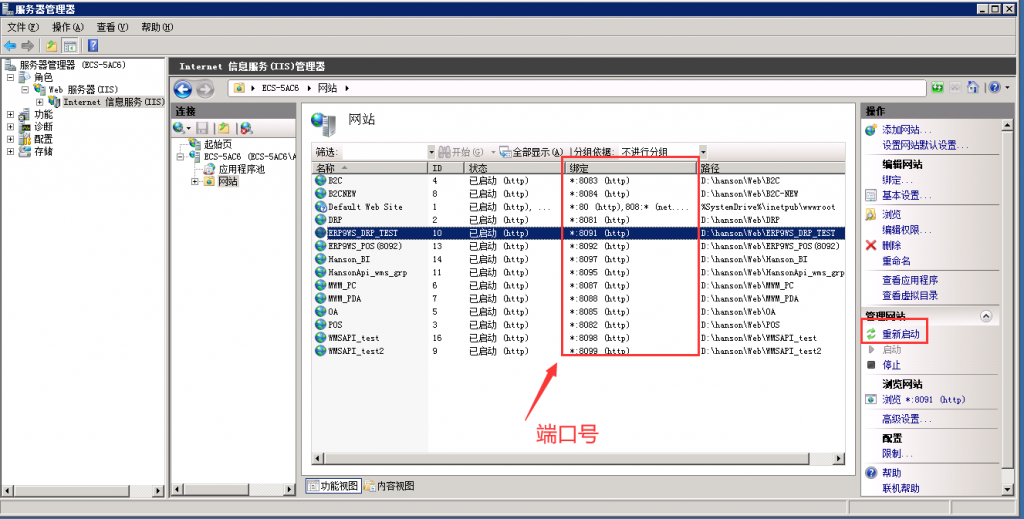The image size is (1024, 519).
Task: Open the 帮助(H) menu
Action: pos(157,27)
